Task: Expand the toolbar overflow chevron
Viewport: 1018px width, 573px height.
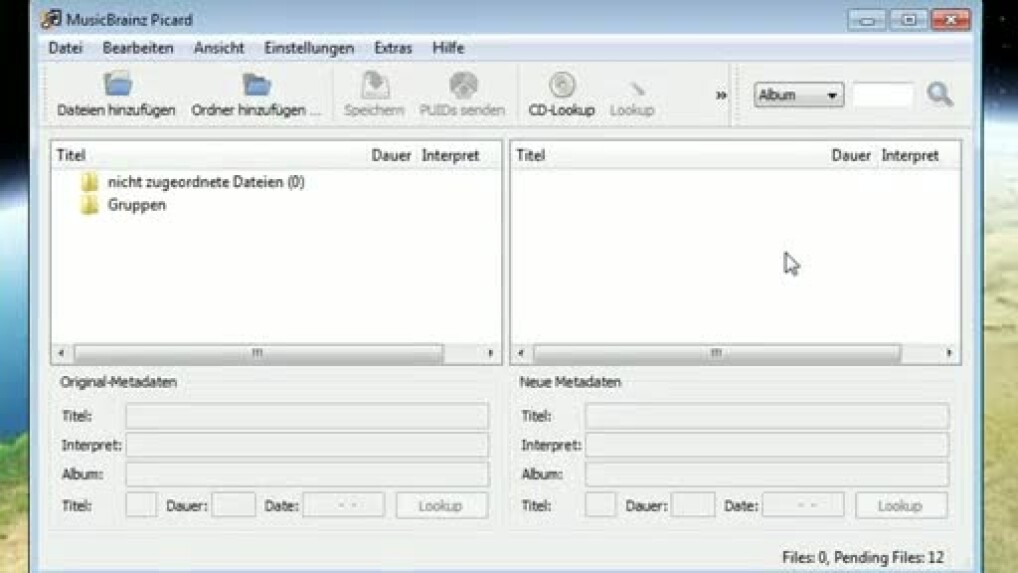Action: 720,95
